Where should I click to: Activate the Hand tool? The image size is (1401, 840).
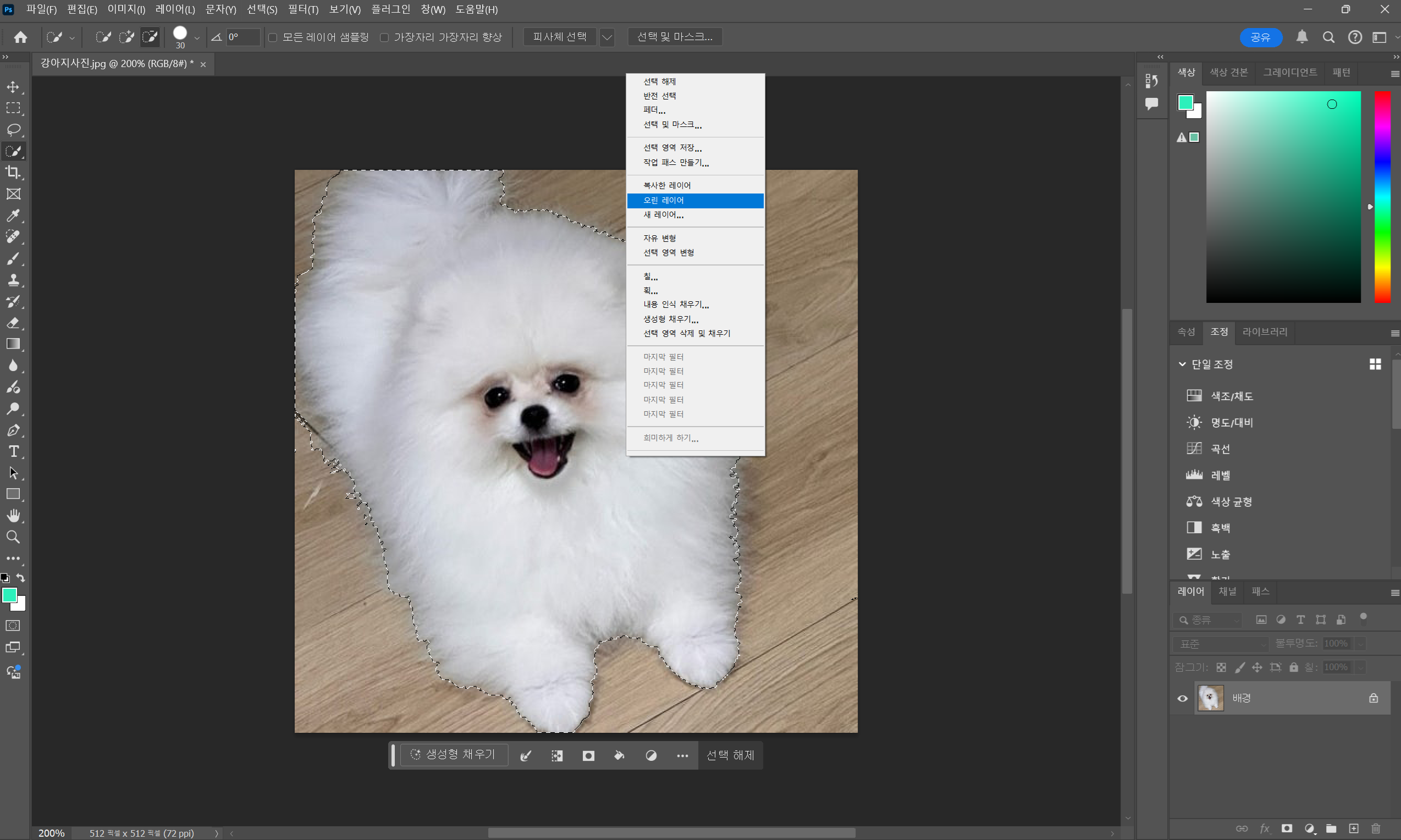coord(13,515)
